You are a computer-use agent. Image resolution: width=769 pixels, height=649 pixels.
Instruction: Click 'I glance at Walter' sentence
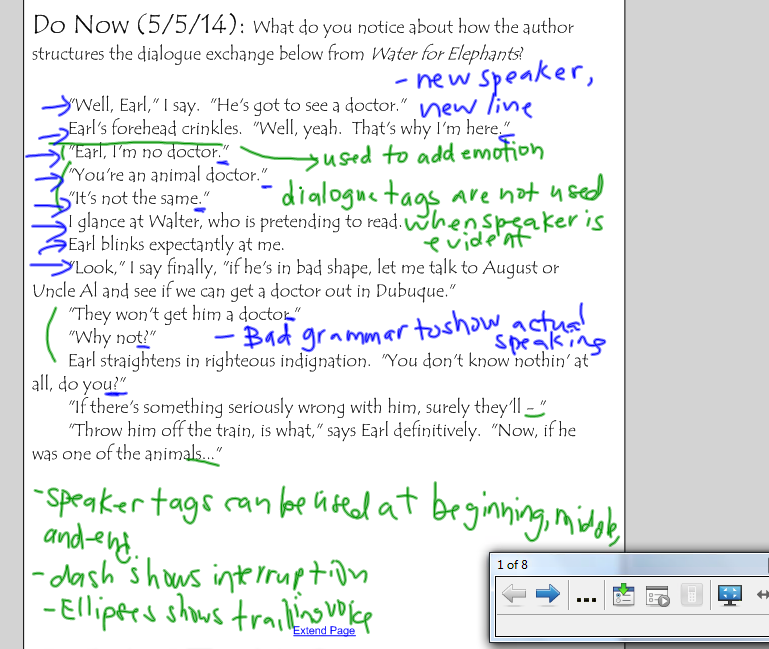tap(235, 222)
